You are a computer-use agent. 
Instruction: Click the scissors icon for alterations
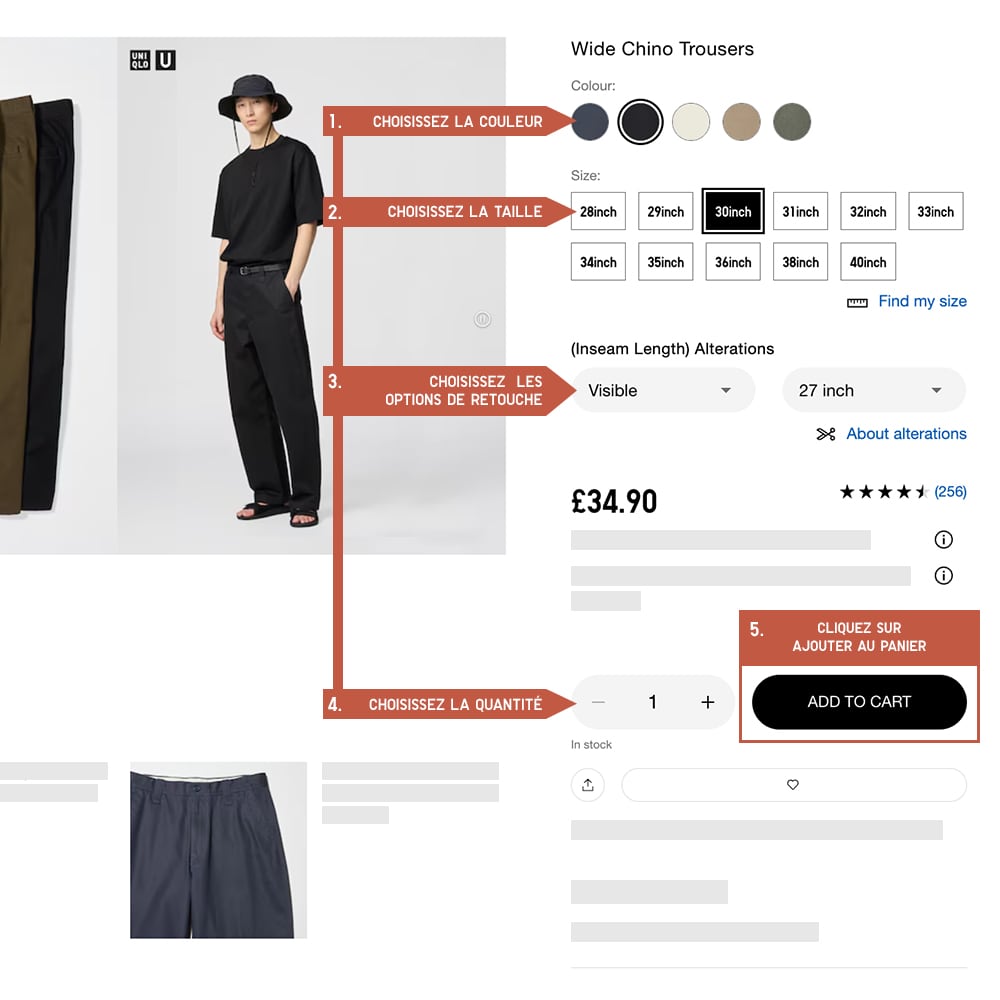(825, 434)
